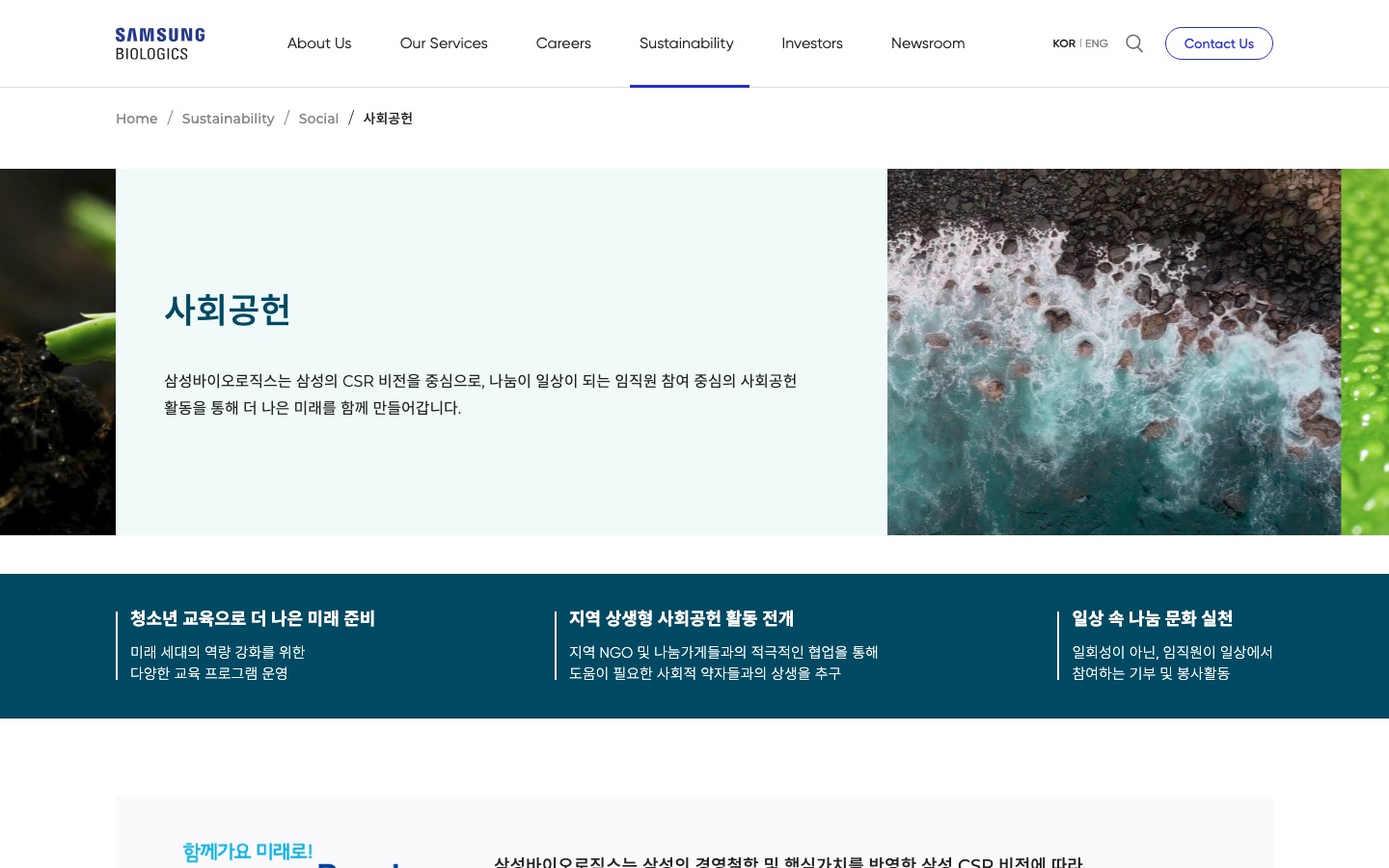This screenshot has width=1389, height=868.
Task: Click the green leaf image at right edge
Action: point(1365,352)
